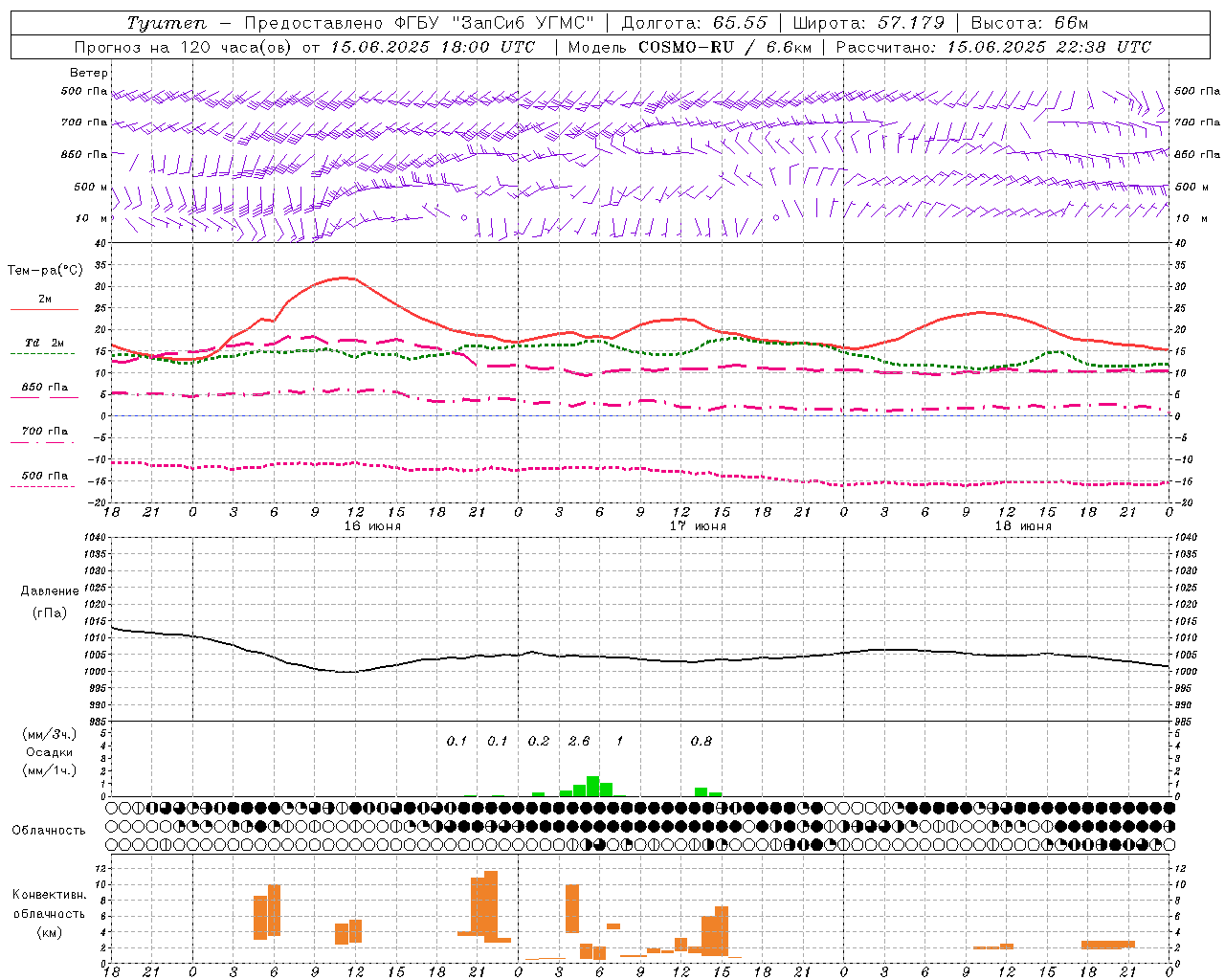Click the "18 июня" date label
Screen dimensions: 1225x980
pyautogui.click(x=1023, y=526)
